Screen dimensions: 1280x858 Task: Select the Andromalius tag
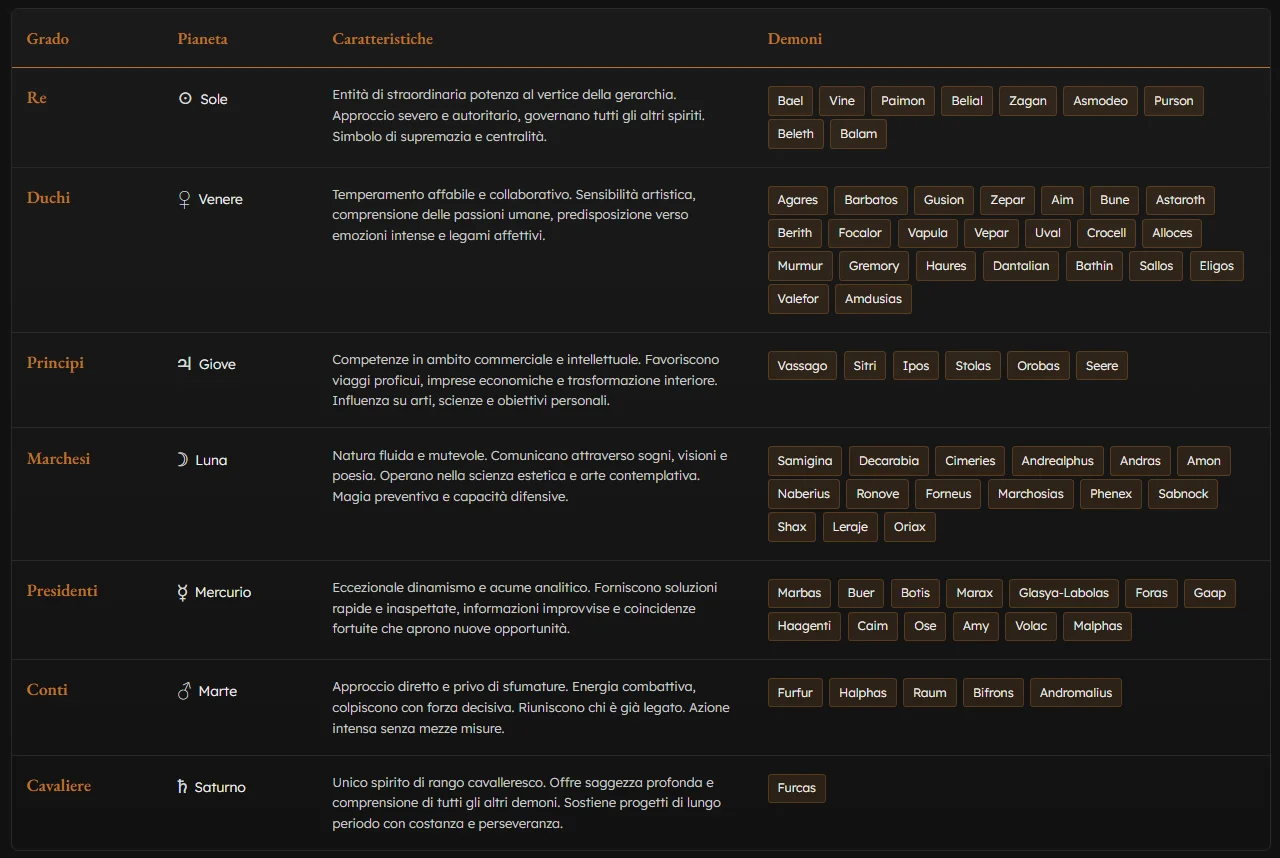1076,693
